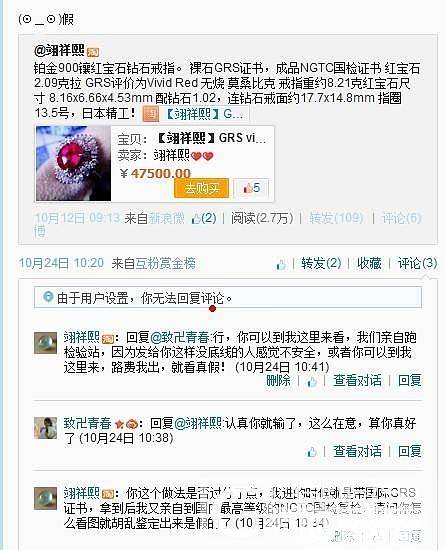
Task: Click the orange shop icon before 【翊祥熙】G...
Action: pos(151,114)
